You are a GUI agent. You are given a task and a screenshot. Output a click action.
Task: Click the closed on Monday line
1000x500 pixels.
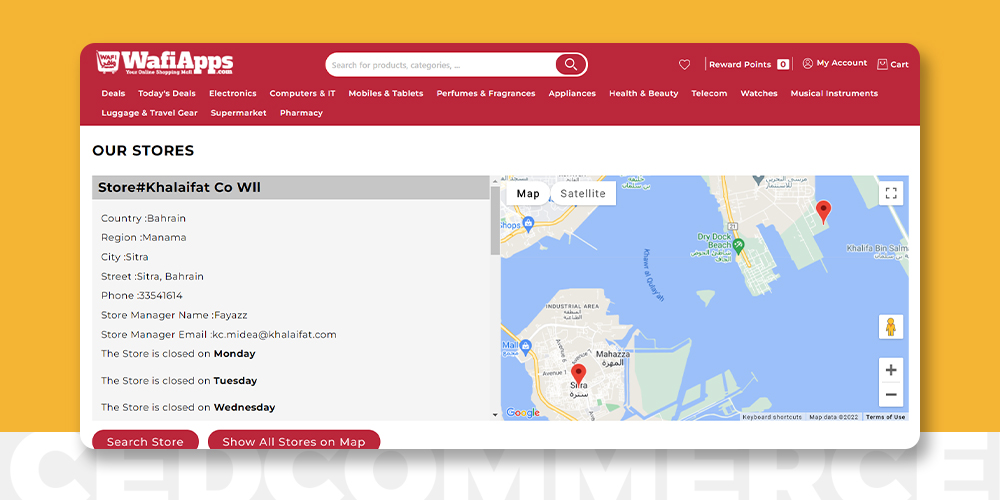point(178,354)
